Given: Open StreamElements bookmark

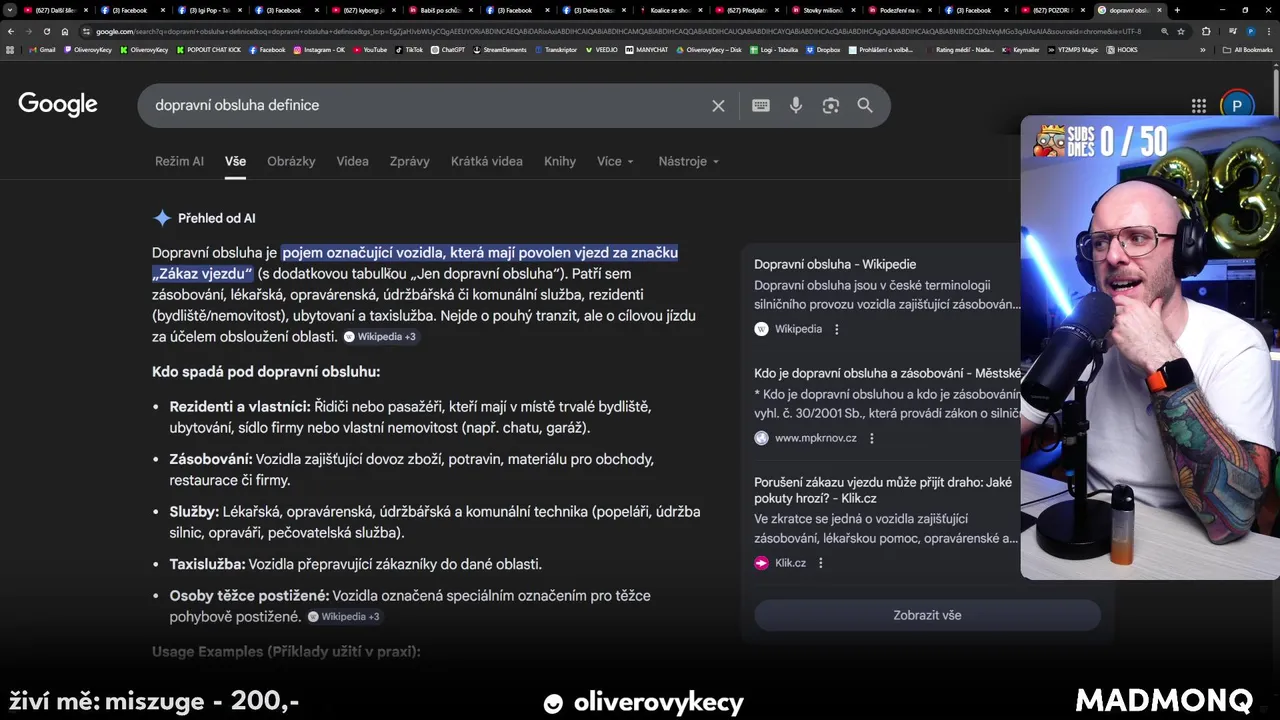Looking at the screenshot, I should point(499,50).
